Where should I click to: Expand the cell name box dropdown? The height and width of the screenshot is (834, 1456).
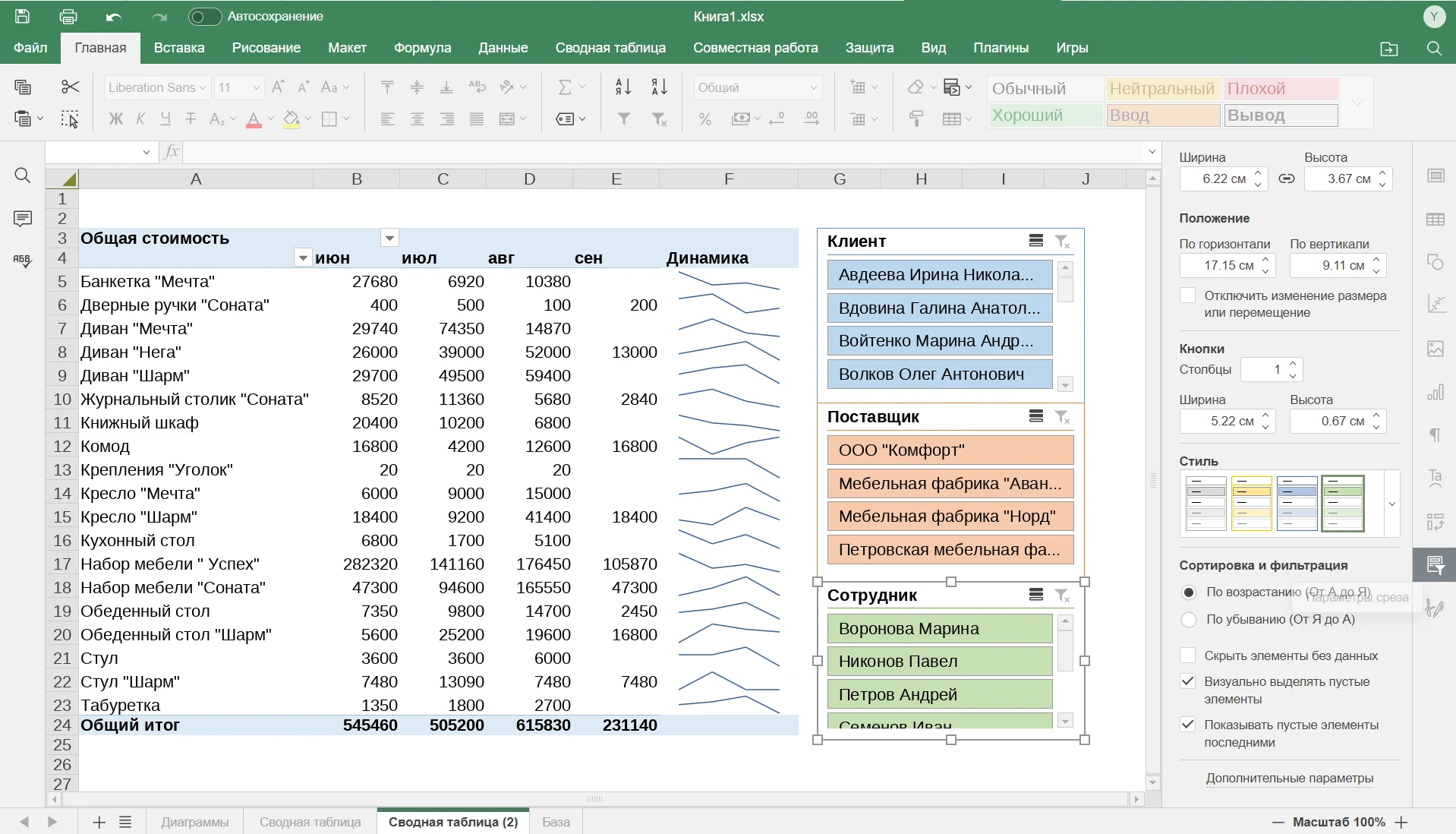[x=147, y=152]
